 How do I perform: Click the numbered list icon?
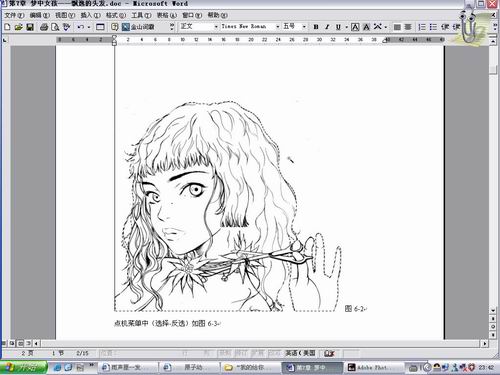point(422,27)
